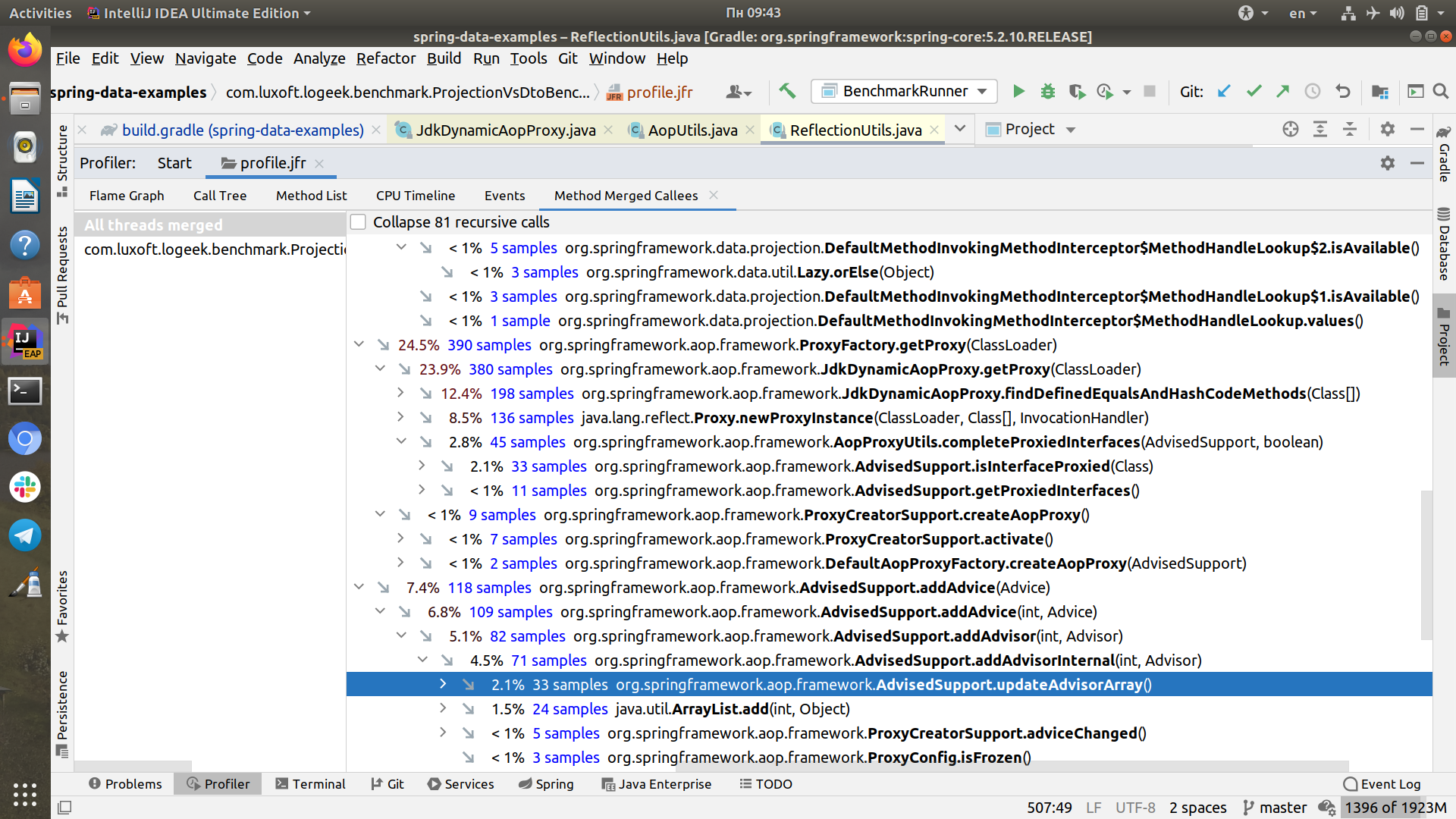
Task: Open Pull Requests tool window stripe
Action: coord(62,275)
